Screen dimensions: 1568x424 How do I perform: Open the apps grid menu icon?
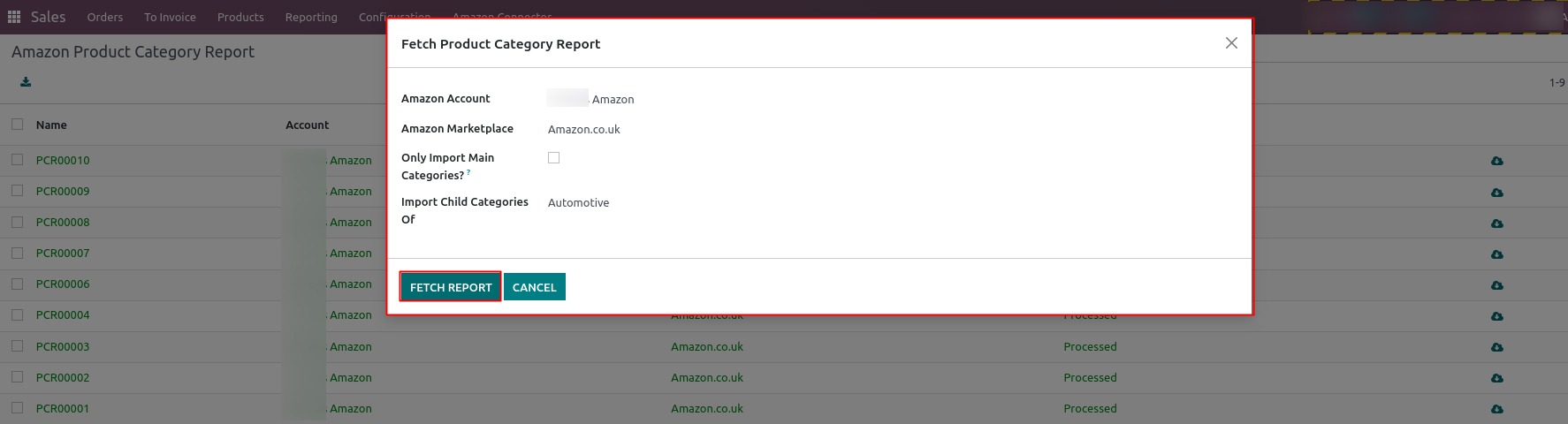click(x=14, y=17)
